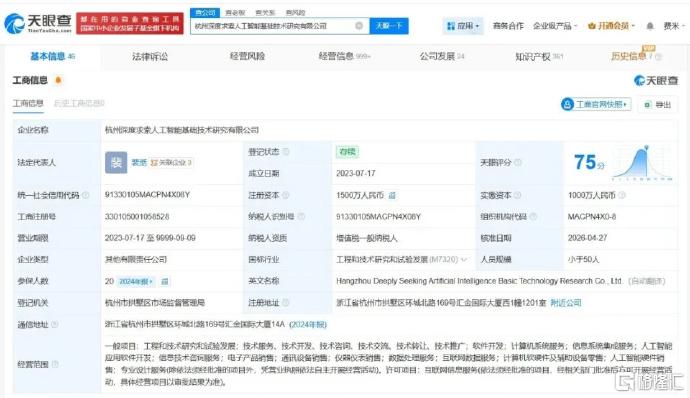
Task: Open the info icon beside 组织机构代码
Action: pyautogui.click(x=533, y=217)
